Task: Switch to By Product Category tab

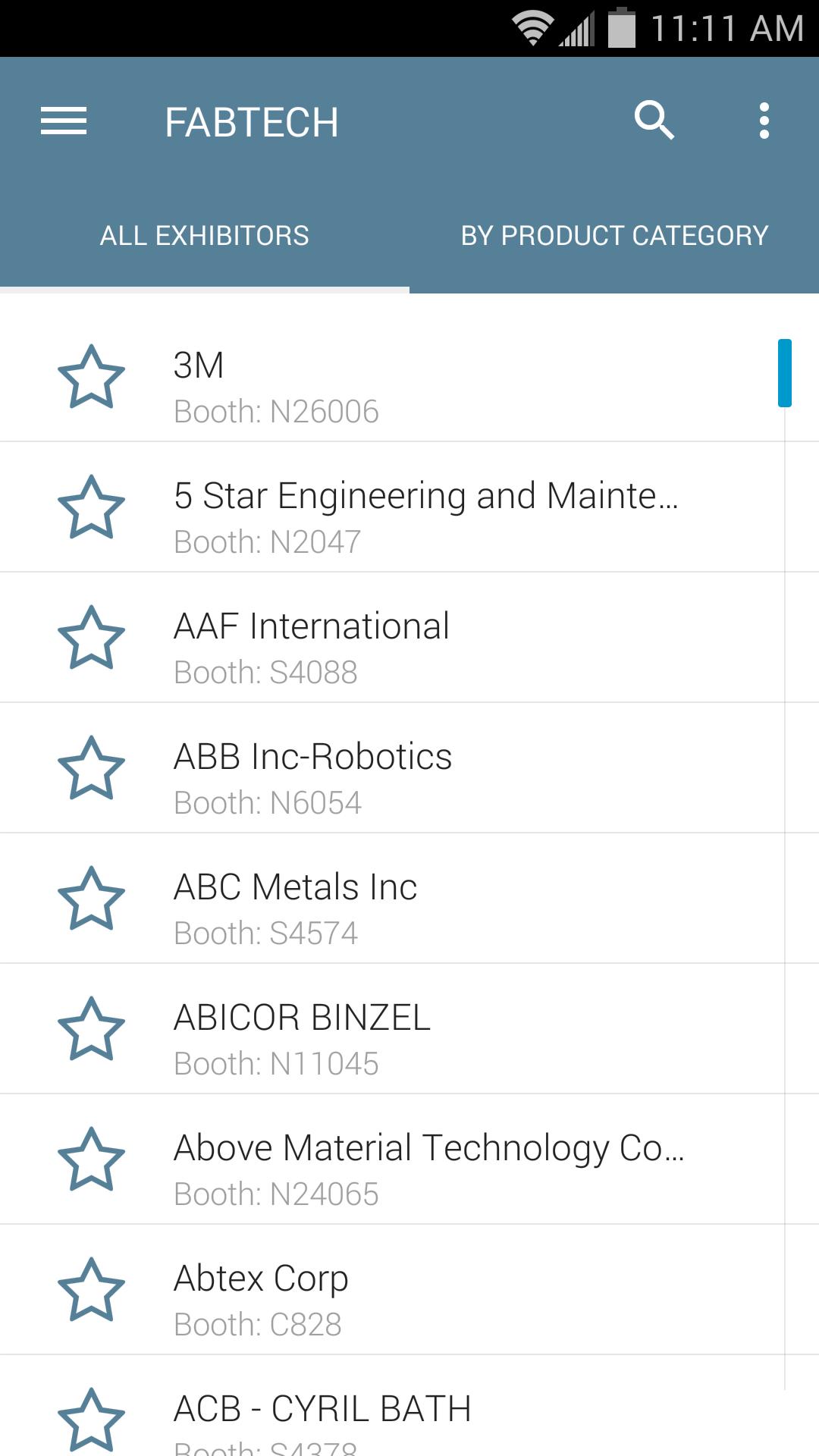Action: tap(614, 236)
